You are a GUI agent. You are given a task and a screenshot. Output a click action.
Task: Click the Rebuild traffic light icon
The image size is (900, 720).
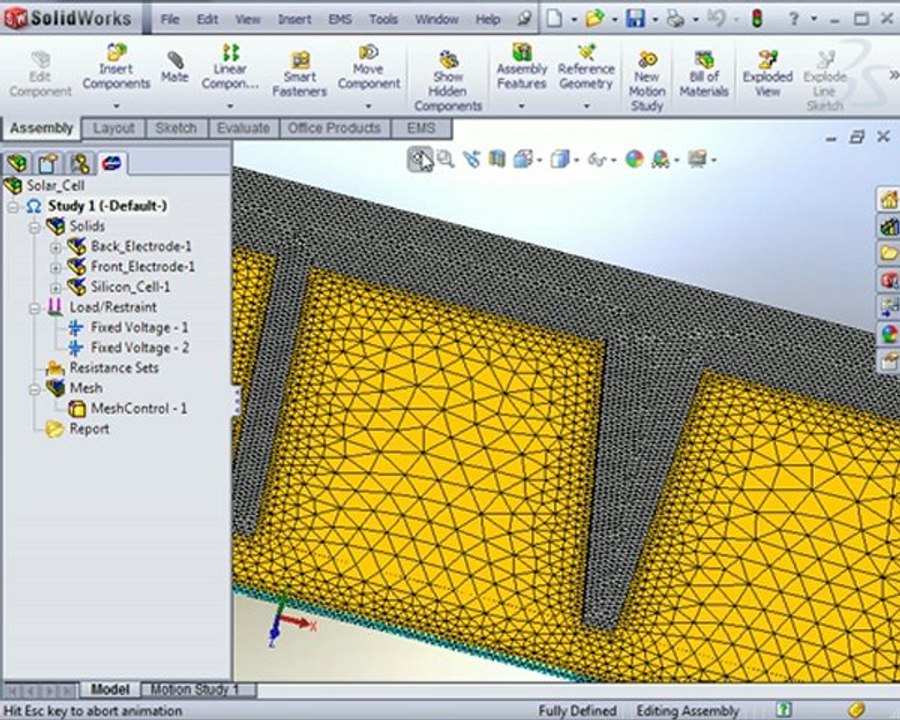click(x=757, y=18)
